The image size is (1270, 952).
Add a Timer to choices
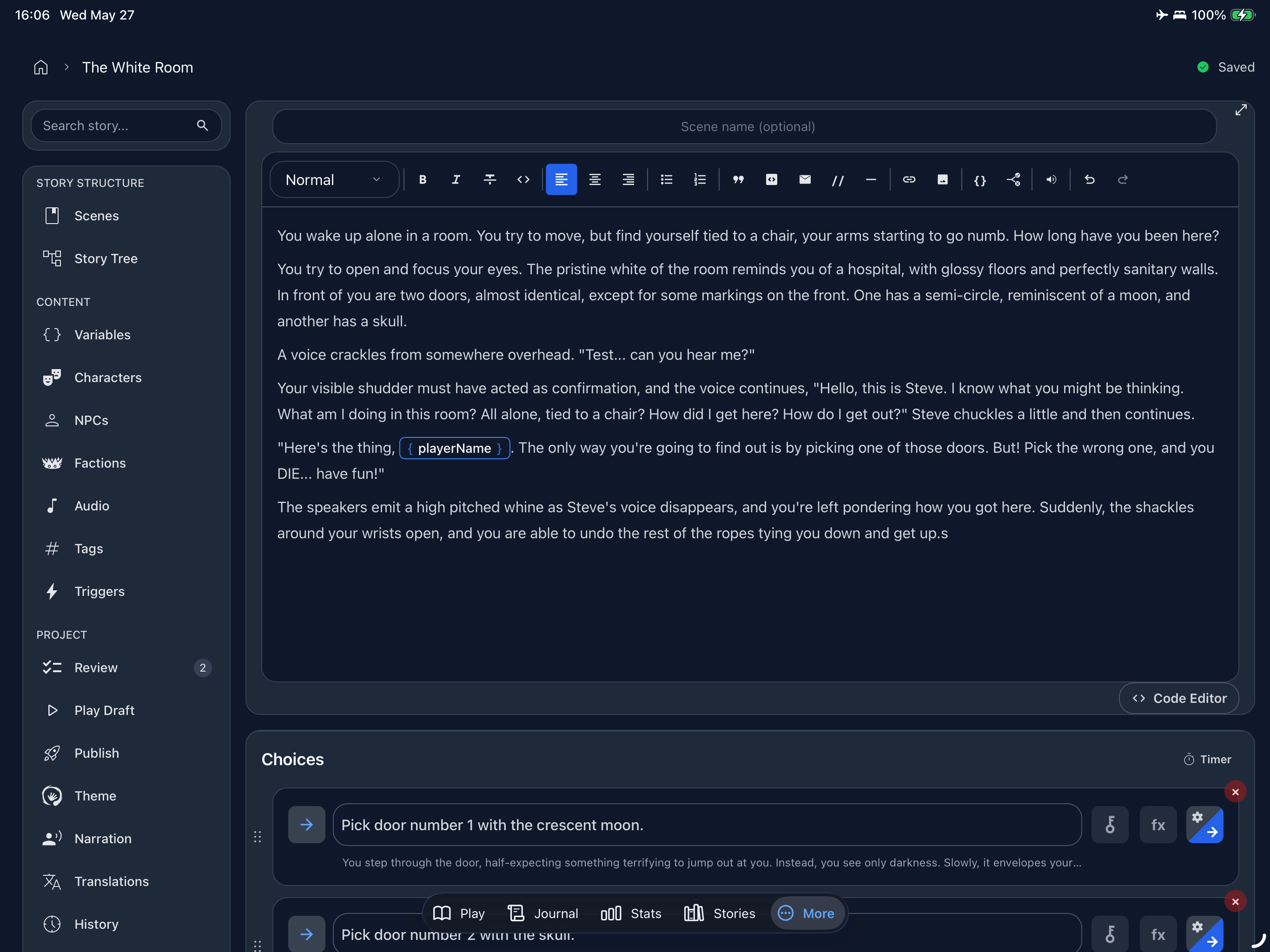tap(1207, 759)
